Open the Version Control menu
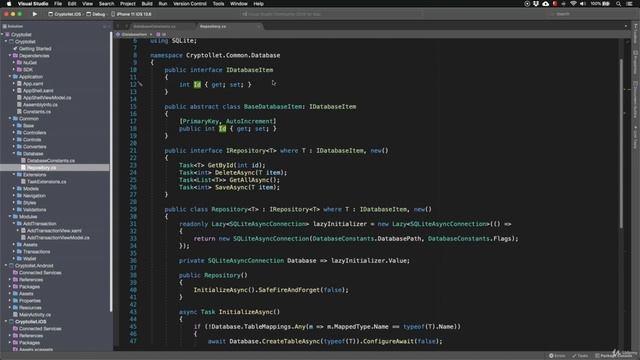Image resolution: width=640 pixels, height=360 pixels. tap(190, 4)
